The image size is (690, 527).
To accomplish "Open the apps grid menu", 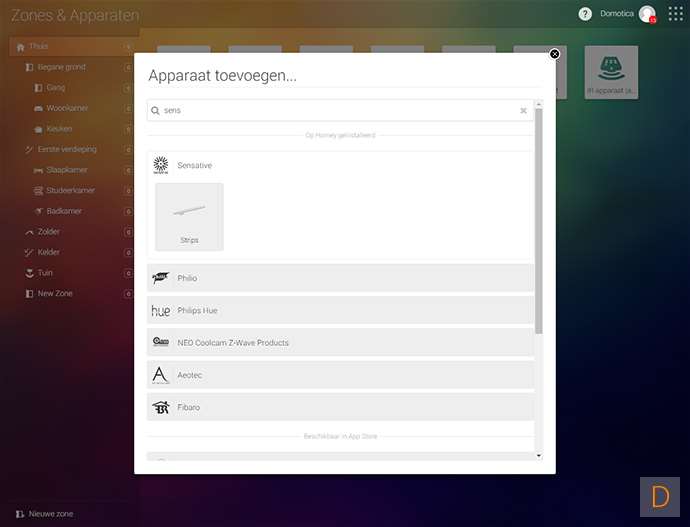I will point(675,14).
